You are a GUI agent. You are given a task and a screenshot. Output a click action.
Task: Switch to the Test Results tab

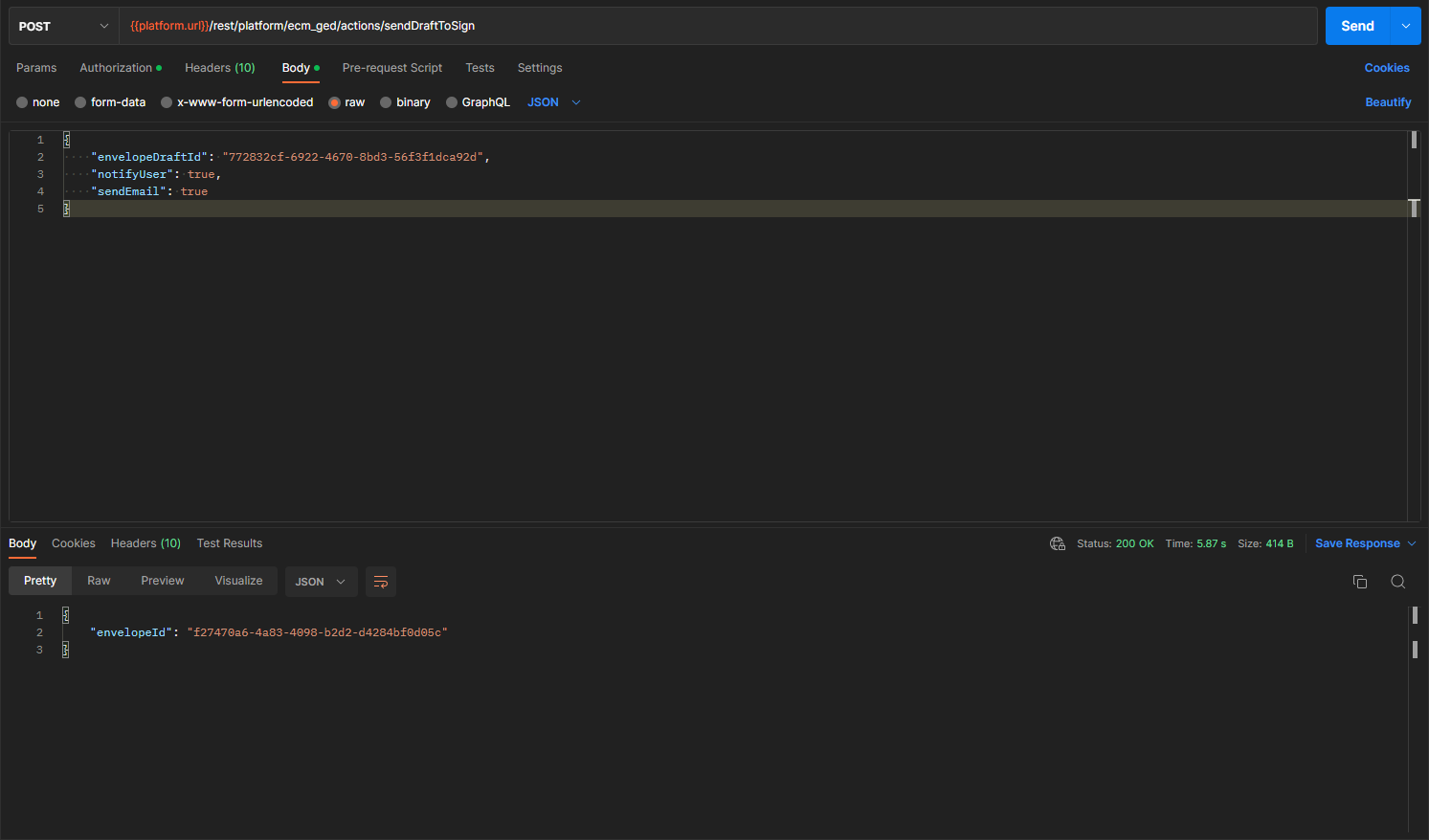tap(230, 543)
